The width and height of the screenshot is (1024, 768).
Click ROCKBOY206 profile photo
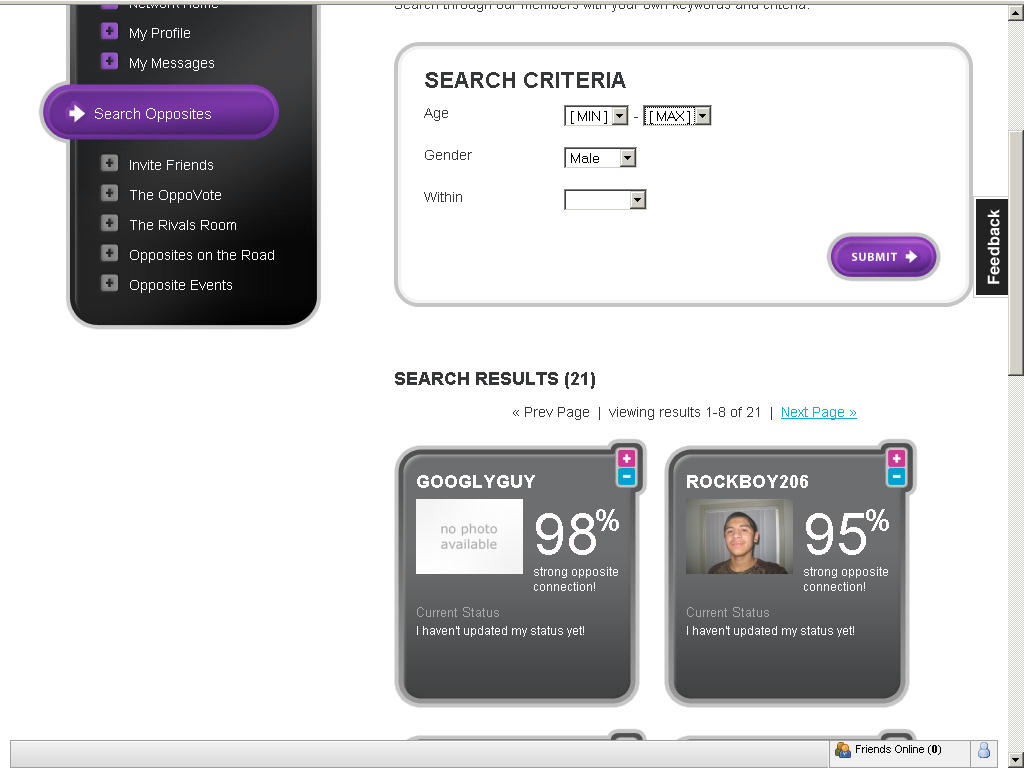(x=739, y=537)
